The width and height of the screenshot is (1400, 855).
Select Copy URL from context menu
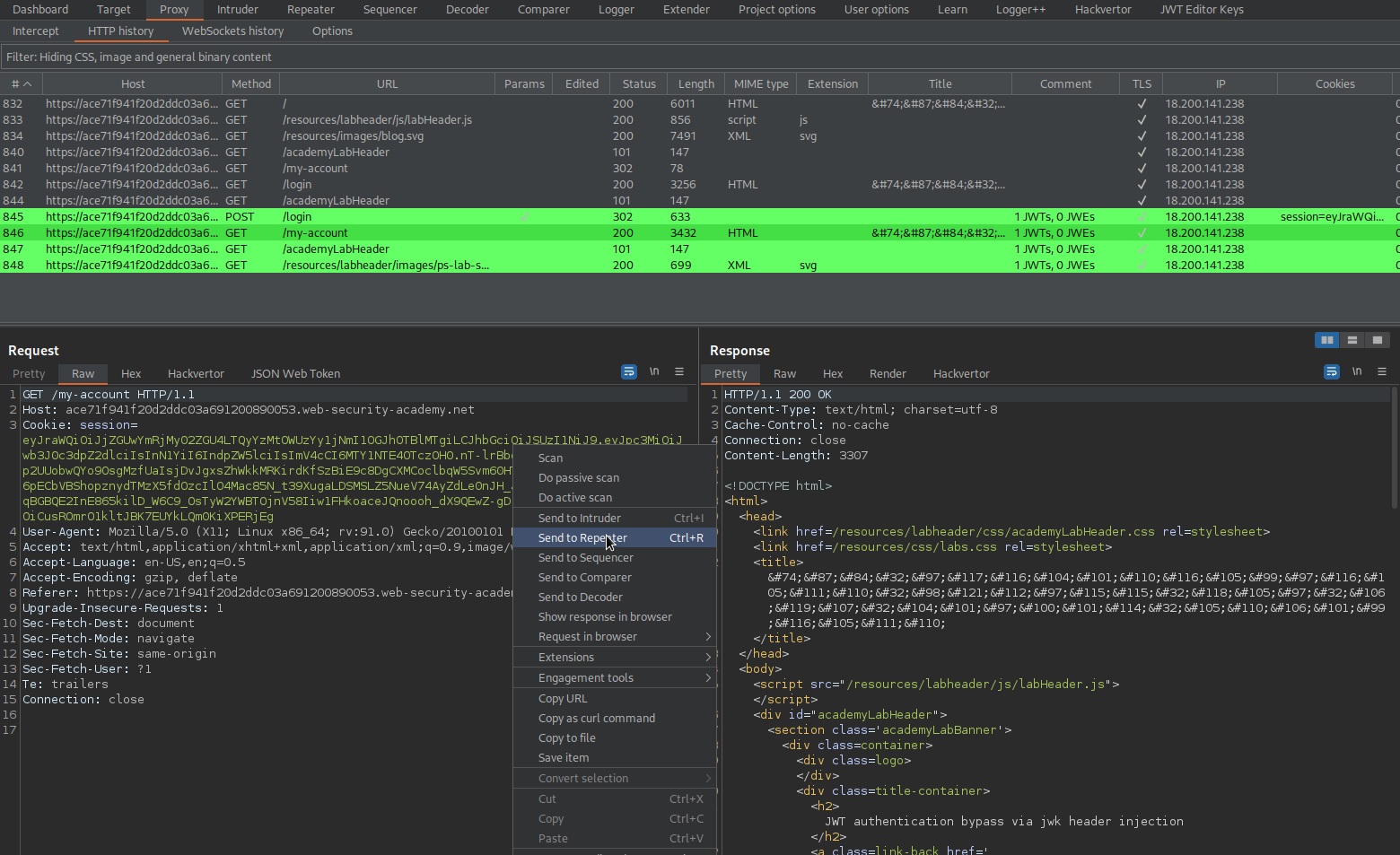point(615,699)
